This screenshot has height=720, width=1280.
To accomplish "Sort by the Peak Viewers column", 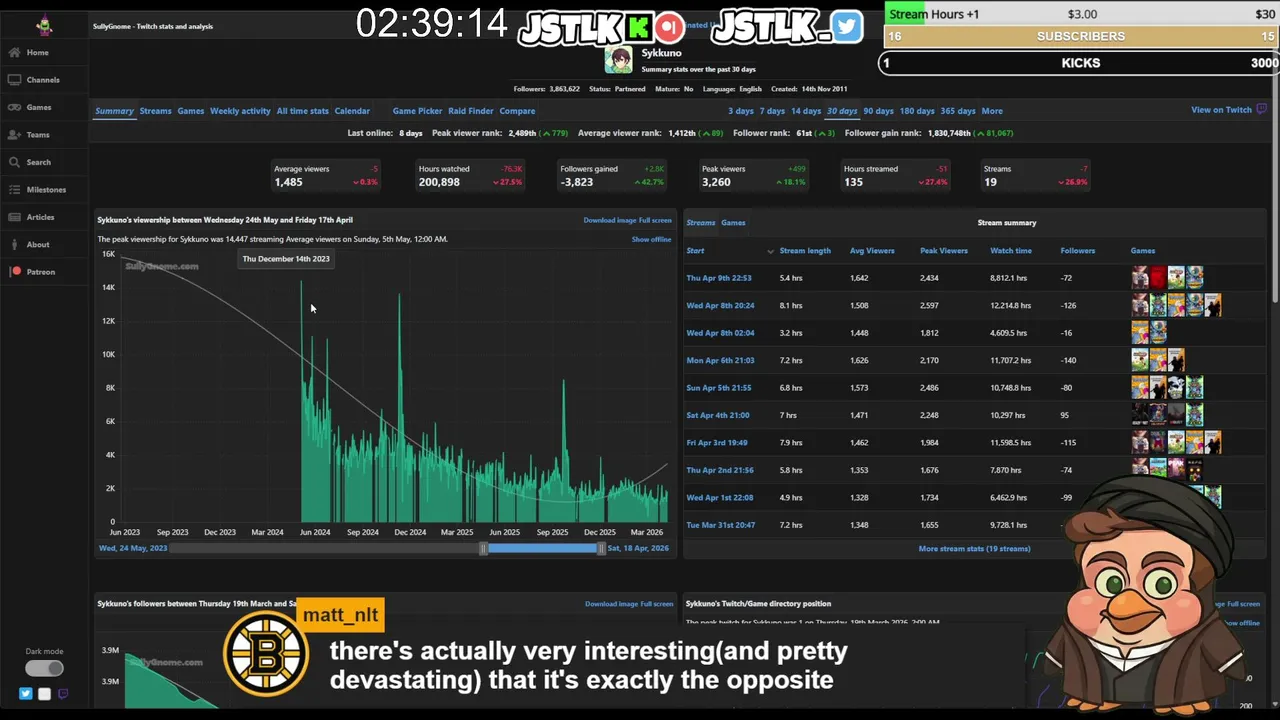I will point(944,251).
